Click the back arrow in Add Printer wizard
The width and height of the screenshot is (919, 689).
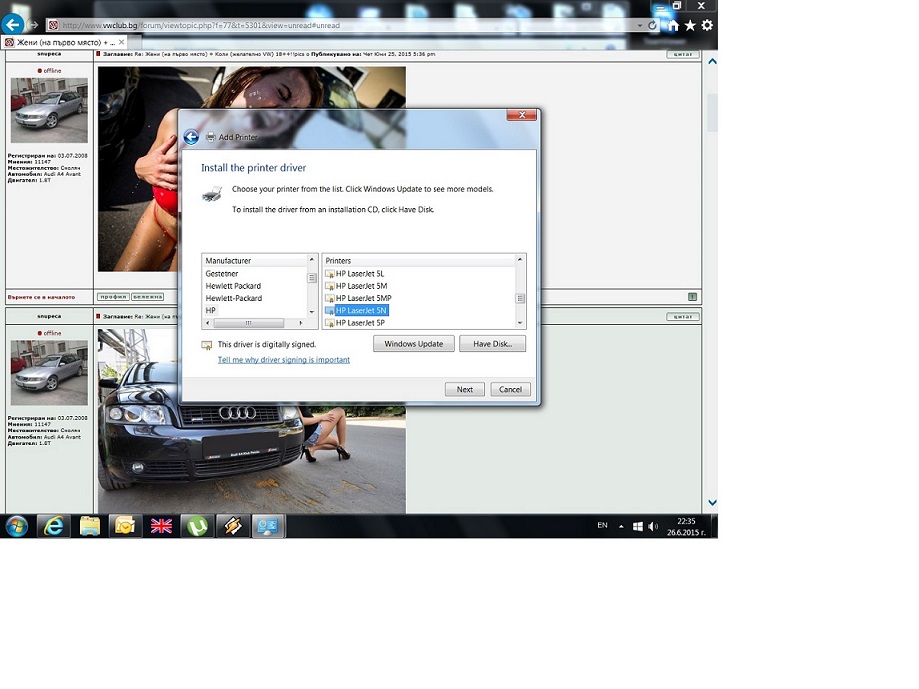click(x=191, y=138)
